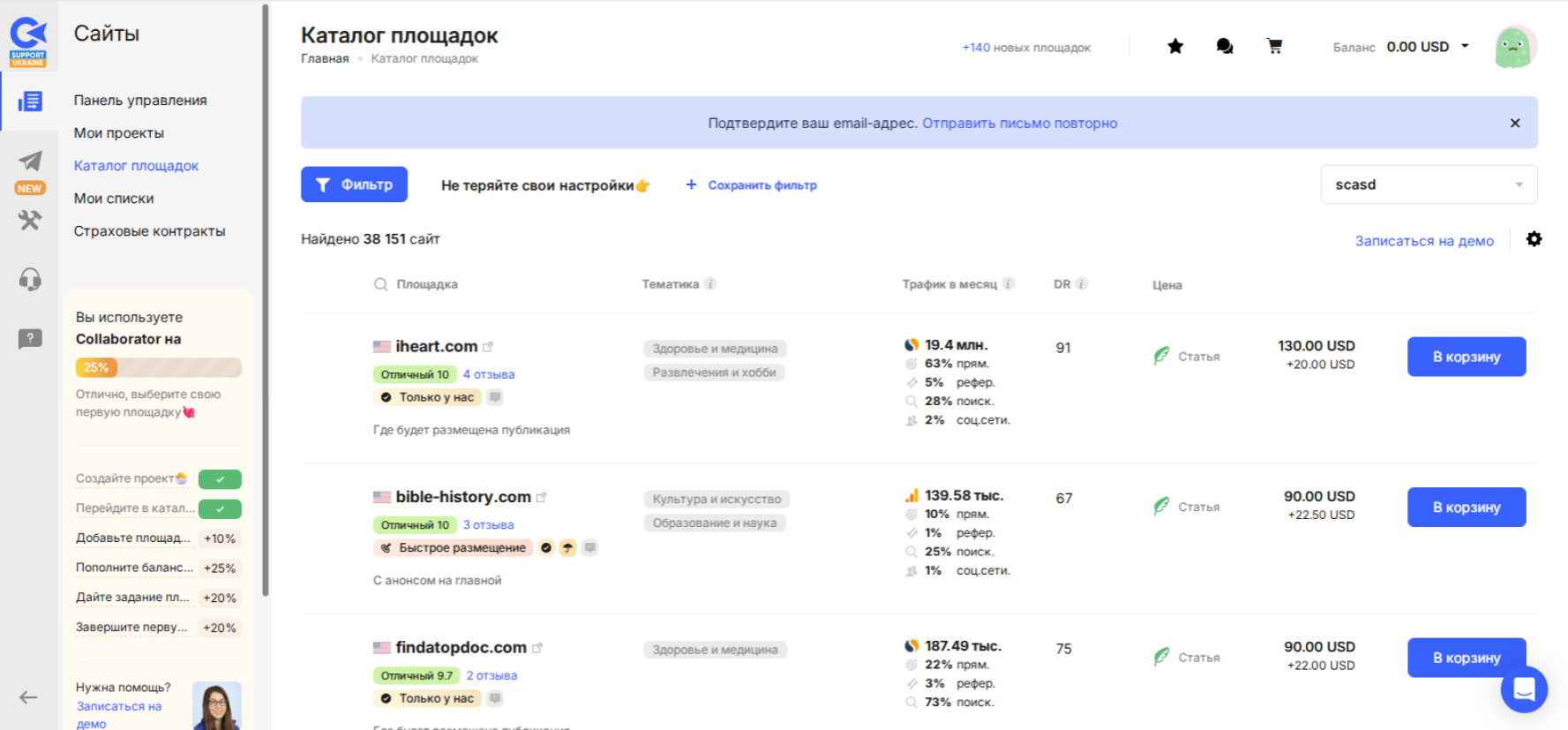Open the Sites section list icon

[30, 102]
